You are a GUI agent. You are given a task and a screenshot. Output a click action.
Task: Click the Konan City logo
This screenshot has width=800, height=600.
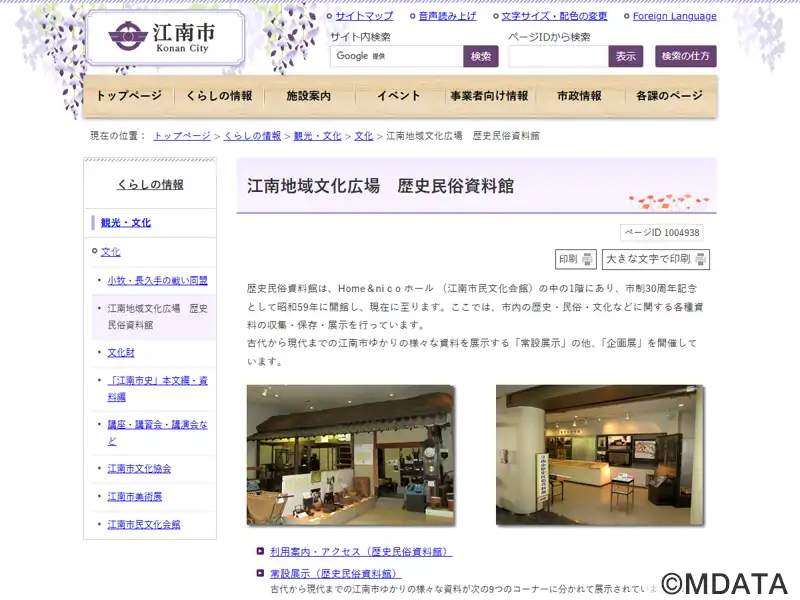tap(165, 37)
